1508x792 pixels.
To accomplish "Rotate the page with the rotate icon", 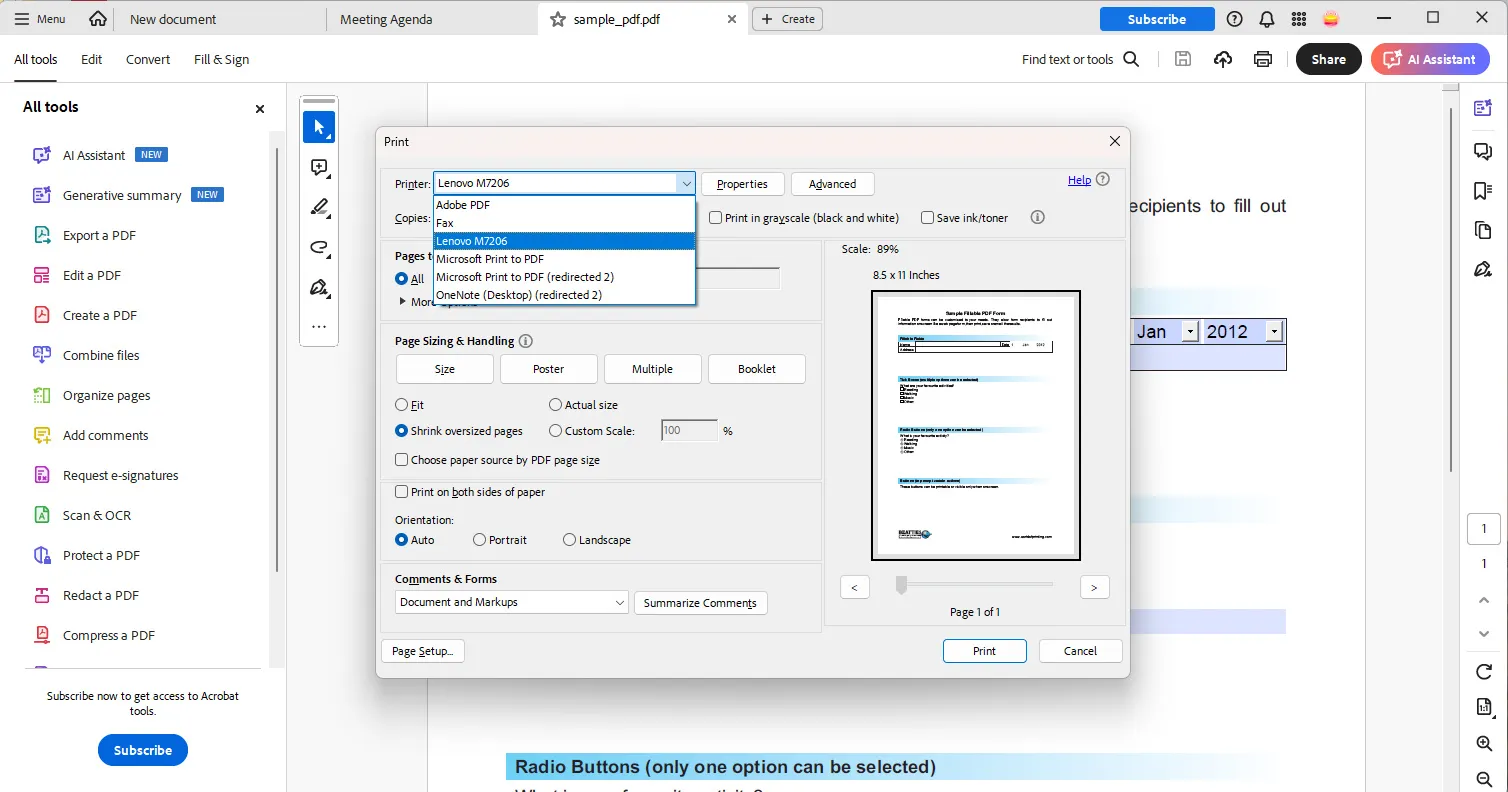I will point(1483,671).
